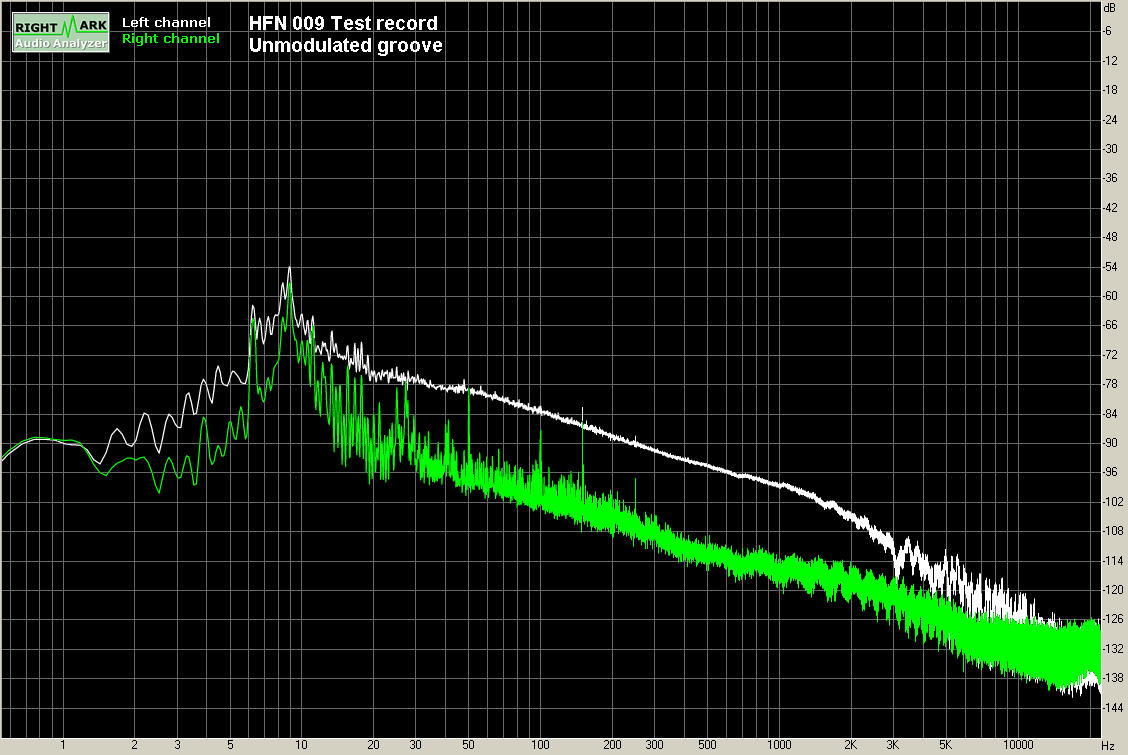Click the -102 dB axis label
1128x755 pixels.
click(x=1112, y=501)
